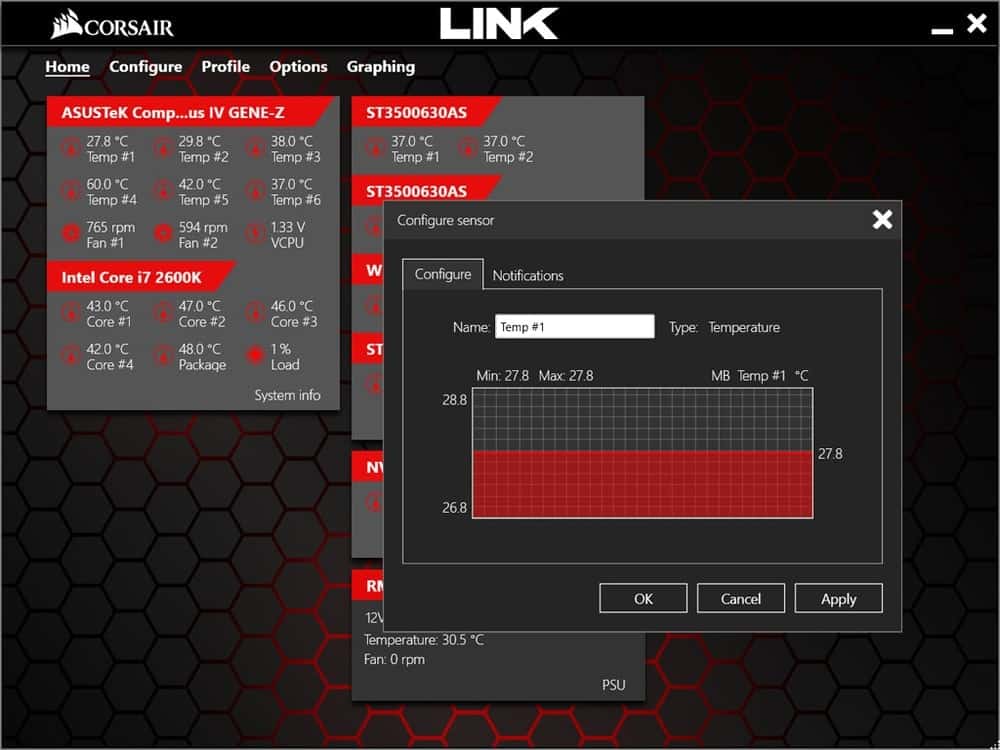Viewport: 1000px width, 750px height.
Task: Click the 'Max: 27.8' graph label
Action: pyautogui.click(x=566, y=376)
